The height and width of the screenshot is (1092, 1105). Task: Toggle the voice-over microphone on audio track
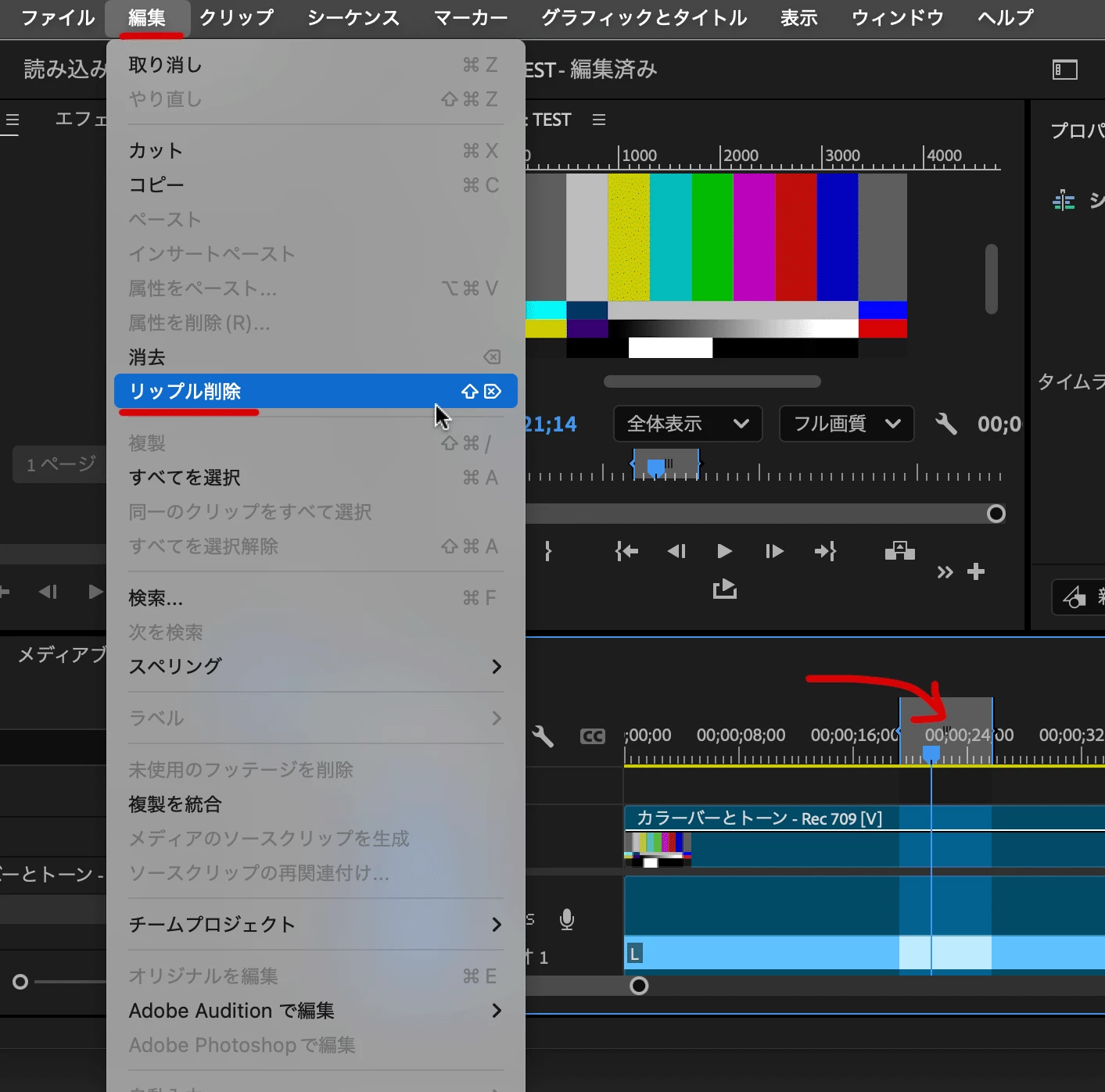coord(567,919)
